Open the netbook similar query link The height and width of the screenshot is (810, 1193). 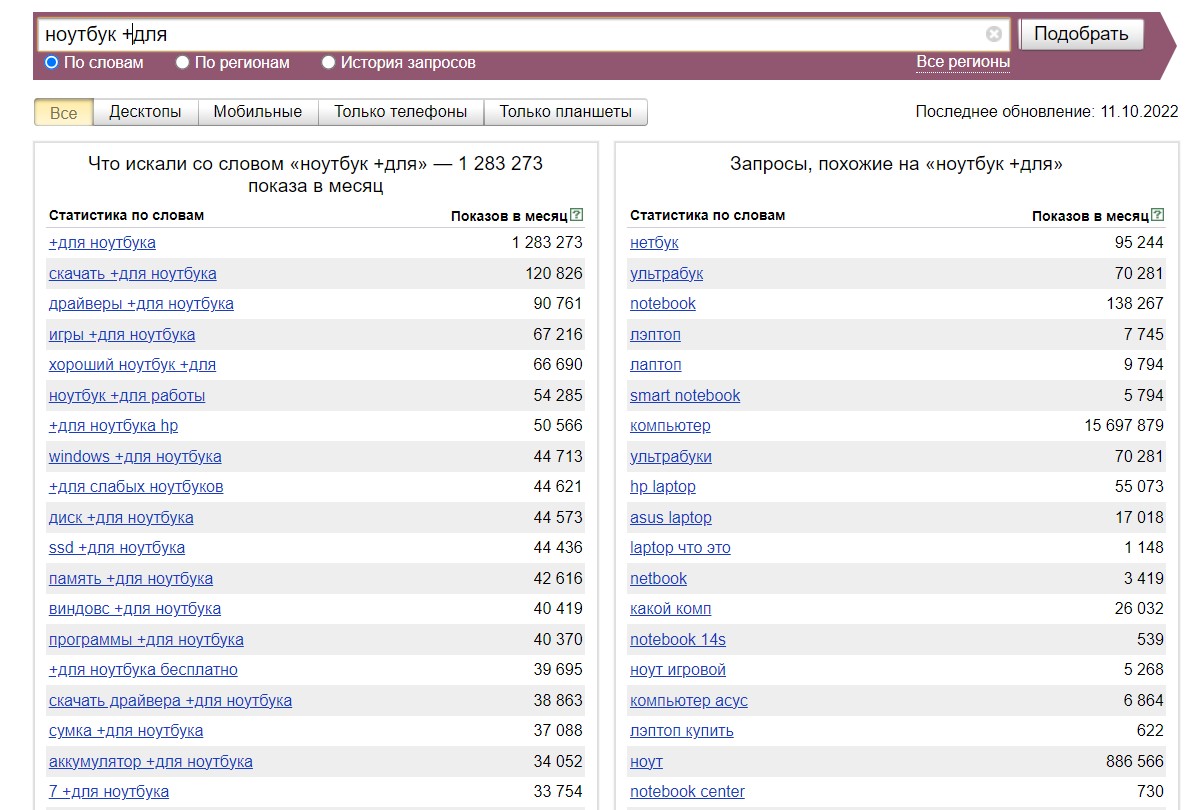[658, 579]
